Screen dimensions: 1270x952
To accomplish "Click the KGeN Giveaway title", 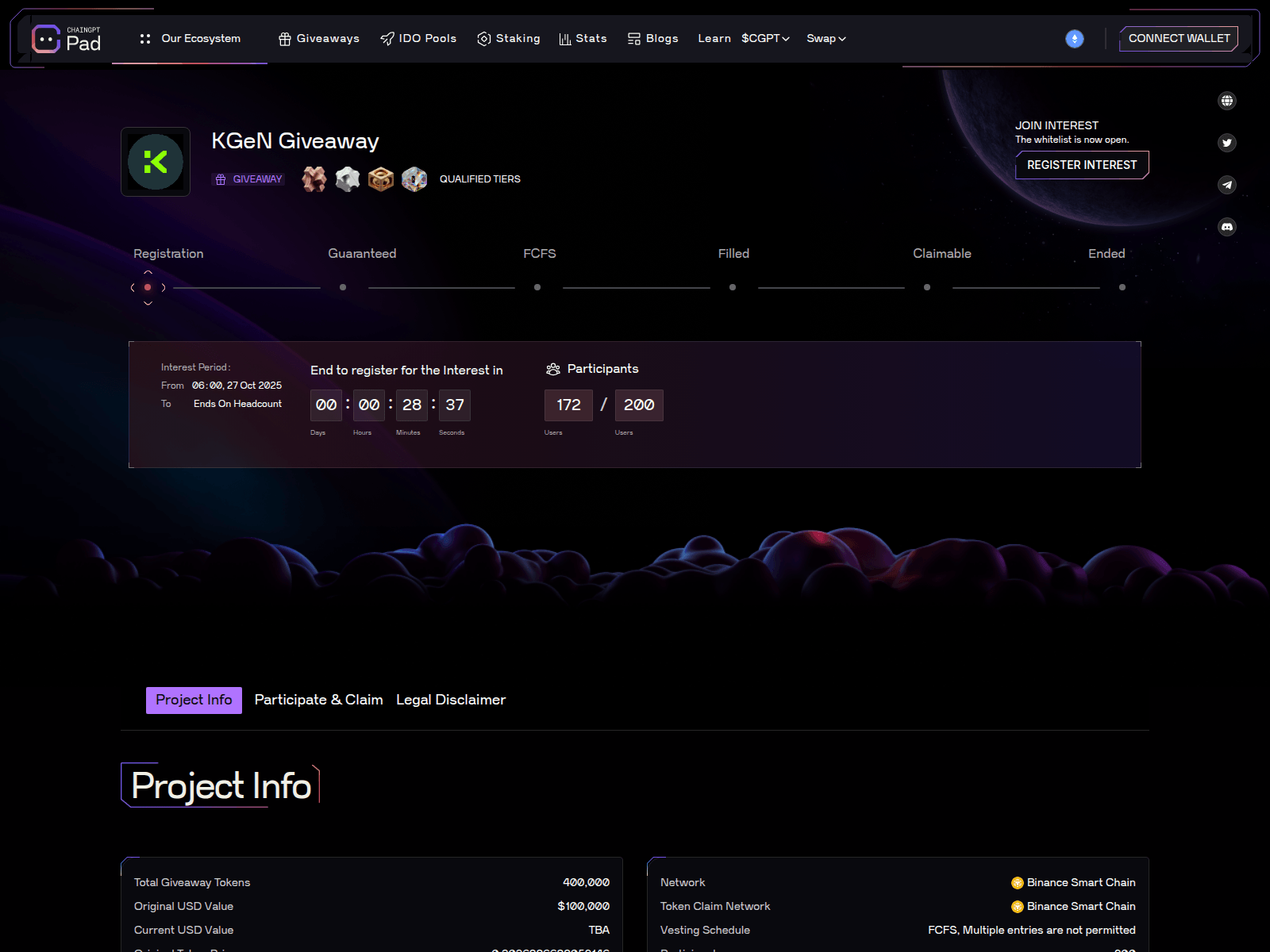I will (295, 141).
